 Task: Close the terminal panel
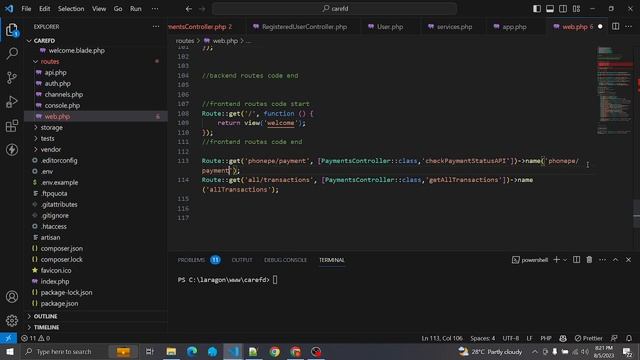click(629, 260)
